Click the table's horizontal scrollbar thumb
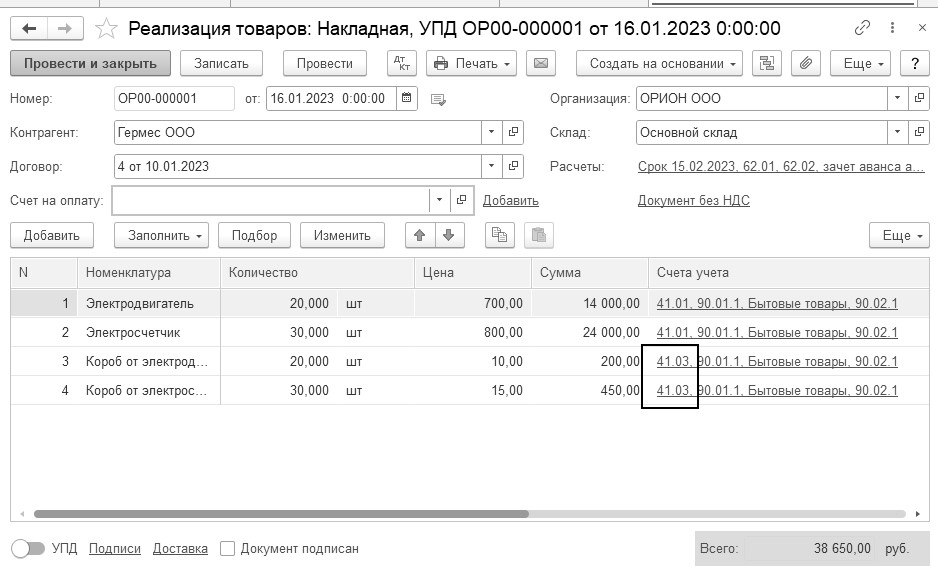The height and width of the screenshot is (567, 938). coord(281,514)
